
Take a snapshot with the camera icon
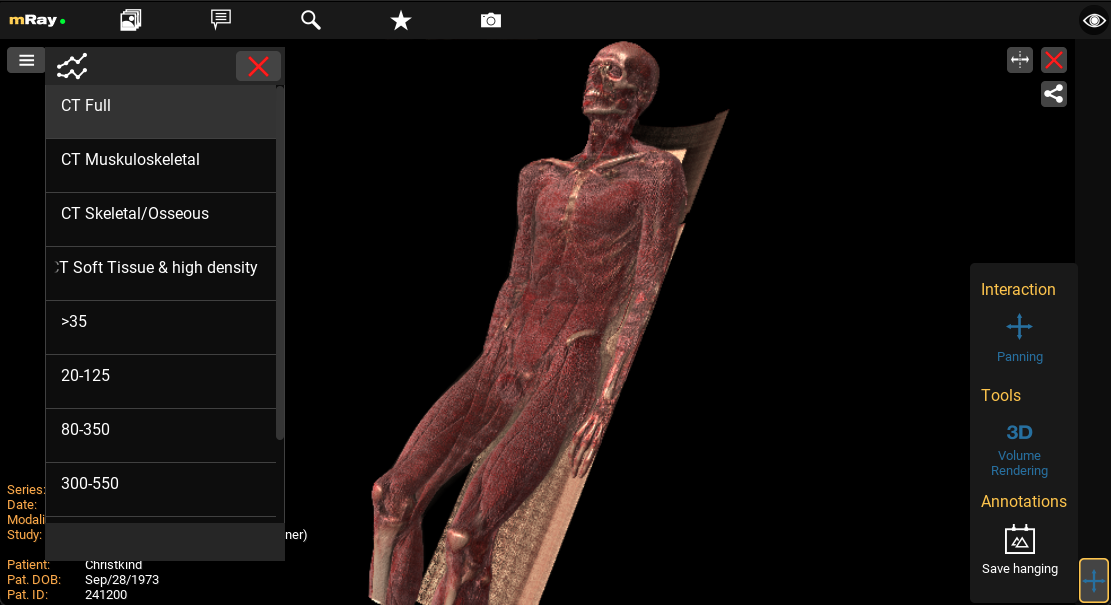[x=491, y=20]
